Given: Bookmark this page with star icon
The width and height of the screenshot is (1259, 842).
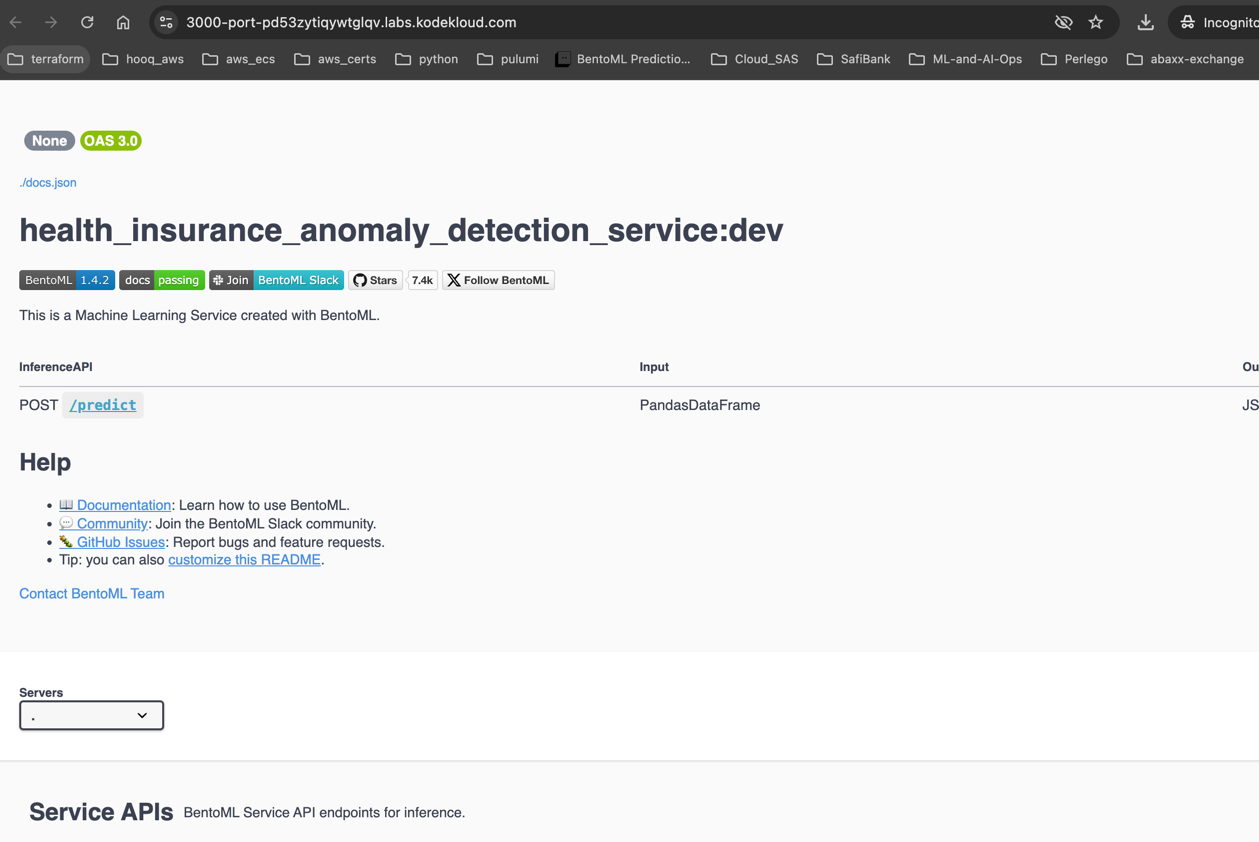Looking at the screenshot, I should click(x=1096, y=22).
